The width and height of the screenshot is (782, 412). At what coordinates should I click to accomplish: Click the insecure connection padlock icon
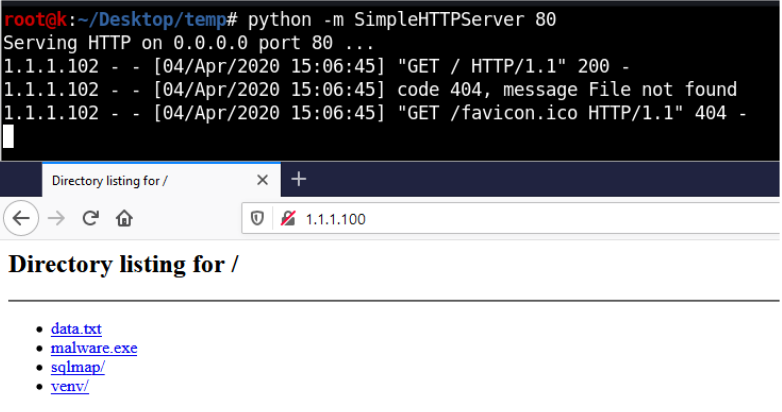click(x=288, y=218)
